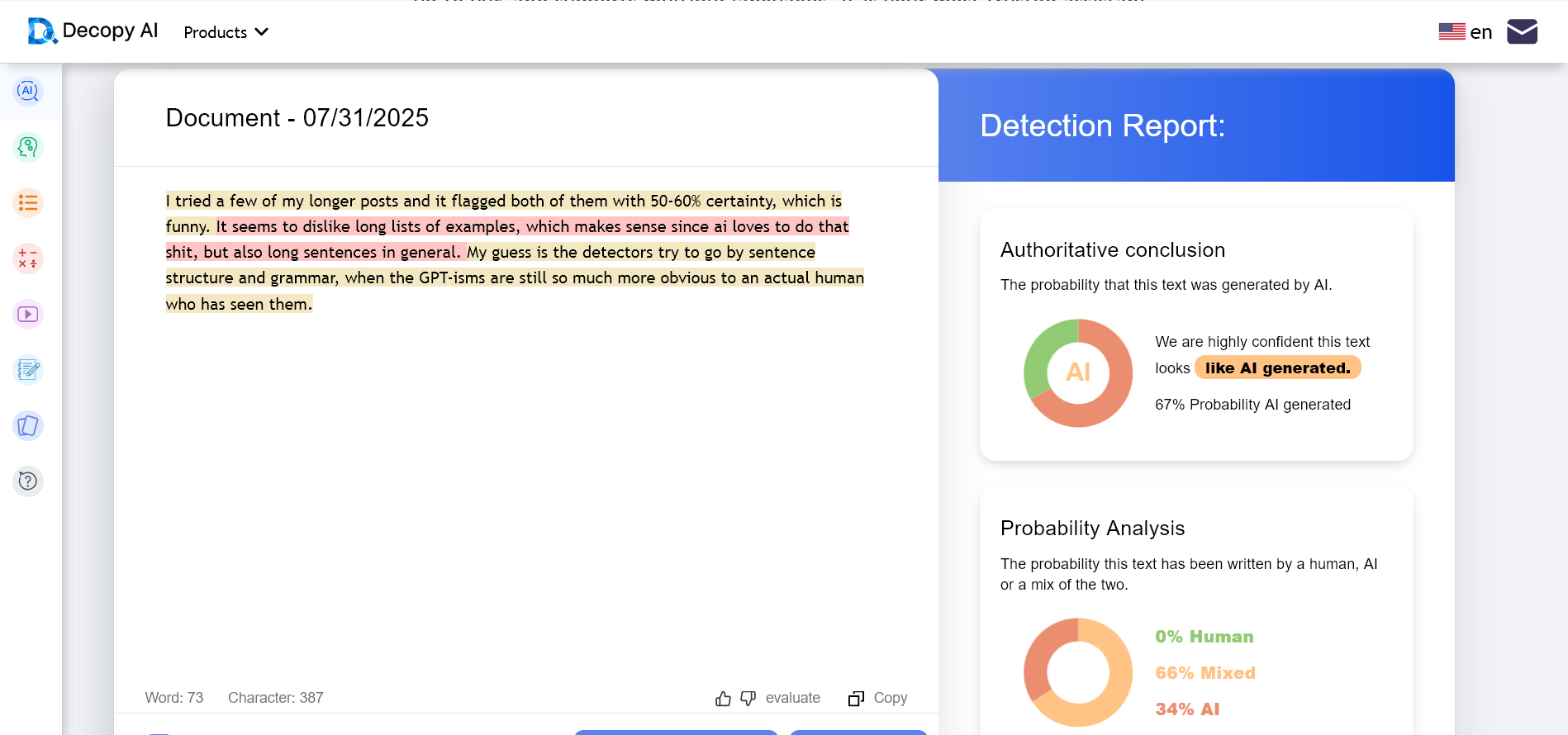Open the math operators sidebar tool
Viewport: 1568px width, 735px height.
point(28,258)
